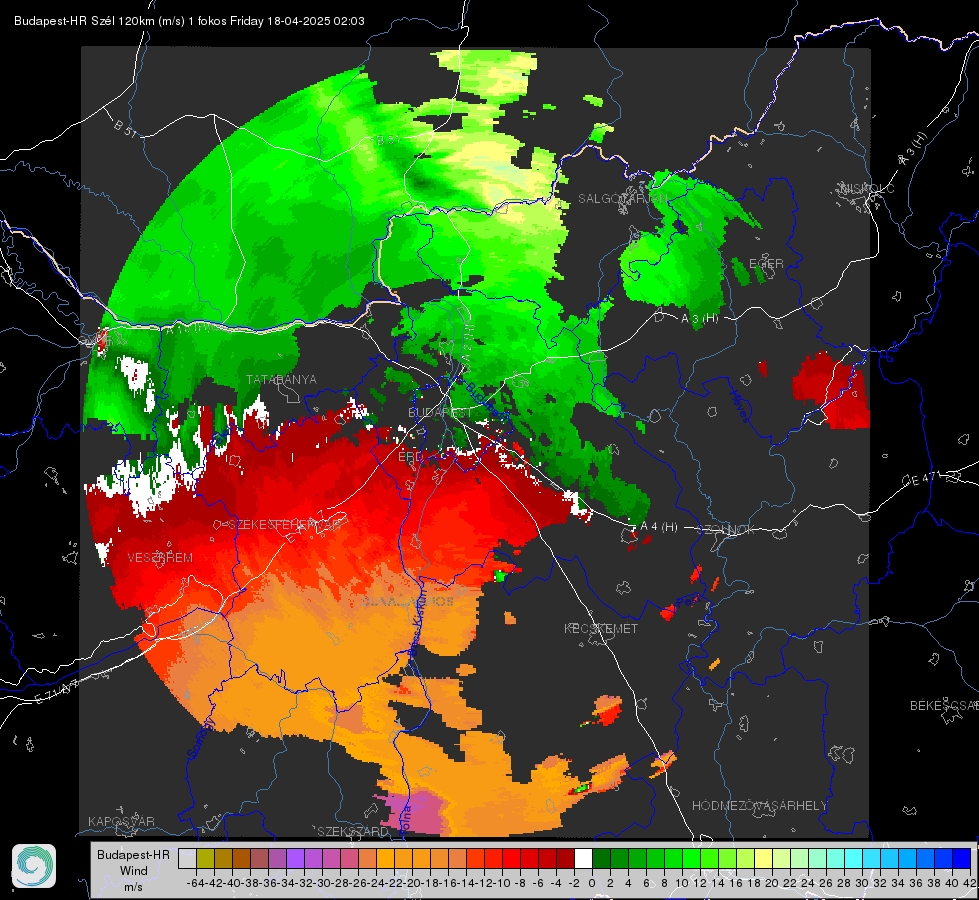Select the light grey first legend swatch
Image resolution: width=979 pixels, height=900 pixels.
(x=187, y=859)
